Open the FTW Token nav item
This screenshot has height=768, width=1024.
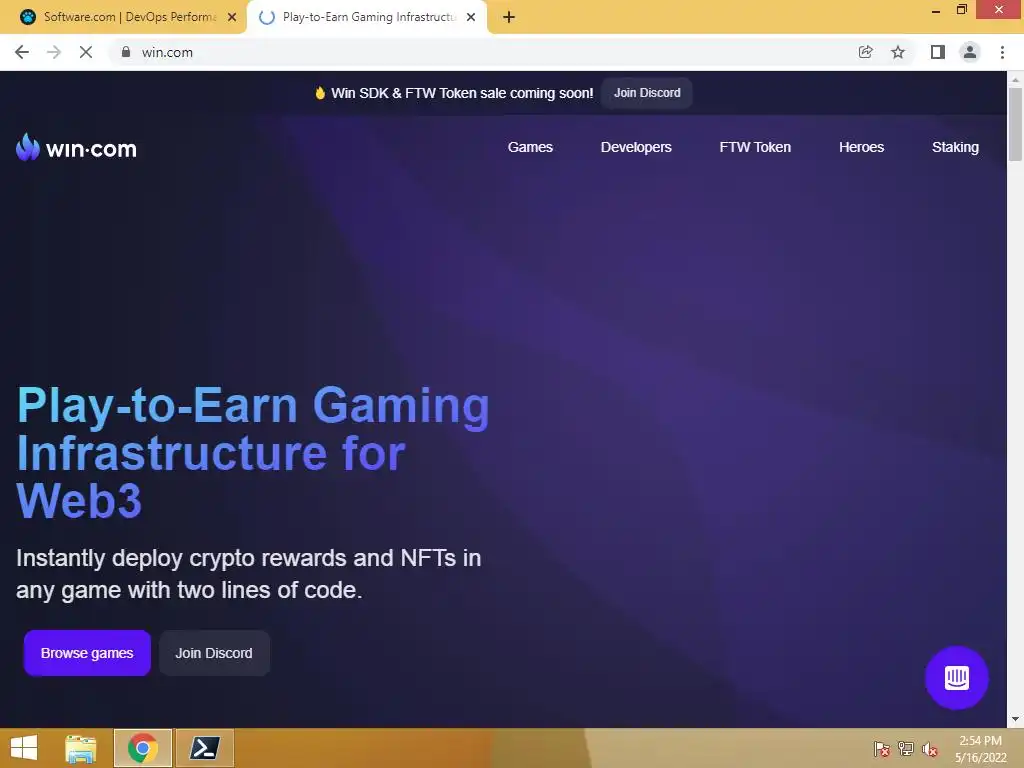tap(755, 147)
